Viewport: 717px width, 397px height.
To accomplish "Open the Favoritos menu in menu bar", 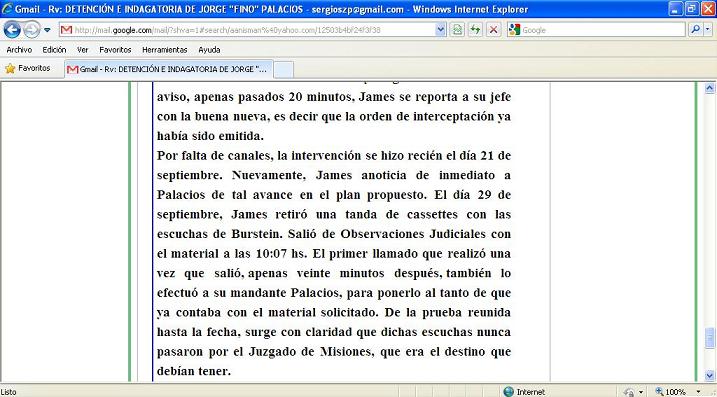I will 115,50.
